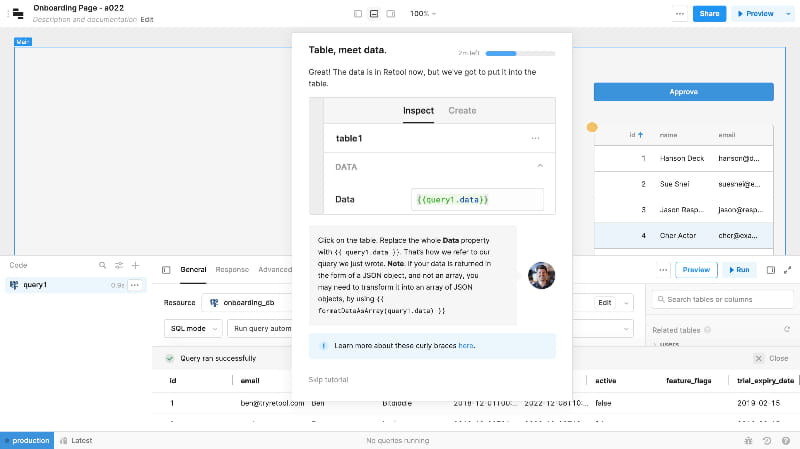Open the Run query automatically dropdown
This screenshot has width=800, height=449.
pyautogui.click(x=260, y=329)
